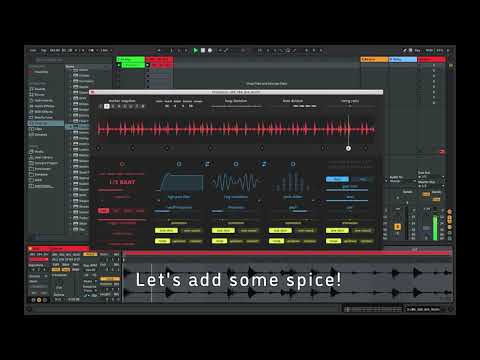Toggle MIDI map mode in the top right
480x360 pixels.
point(429,50)
